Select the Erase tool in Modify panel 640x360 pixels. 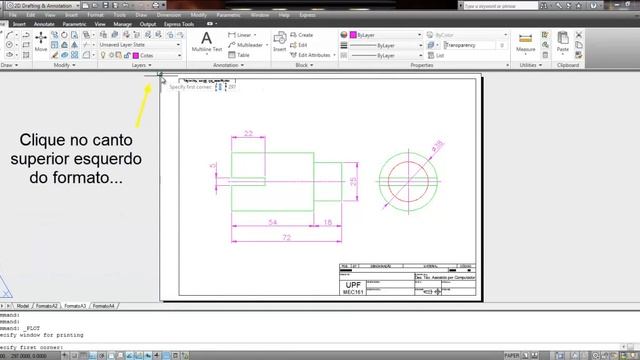tap(54, 55)
